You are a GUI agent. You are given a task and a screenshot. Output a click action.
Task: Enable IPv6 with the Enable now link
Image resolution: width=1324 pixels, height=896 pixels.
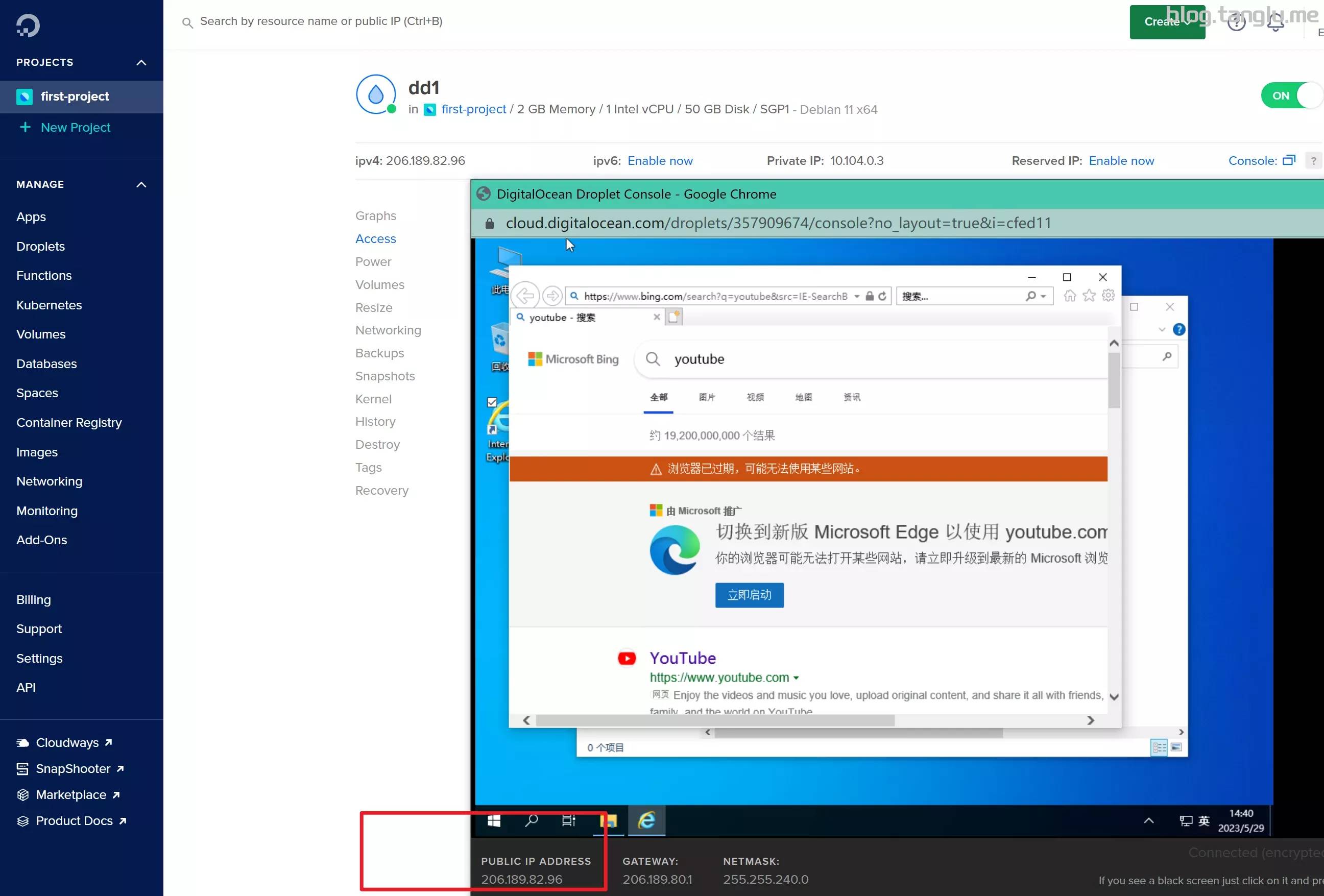tap(660, 161)
